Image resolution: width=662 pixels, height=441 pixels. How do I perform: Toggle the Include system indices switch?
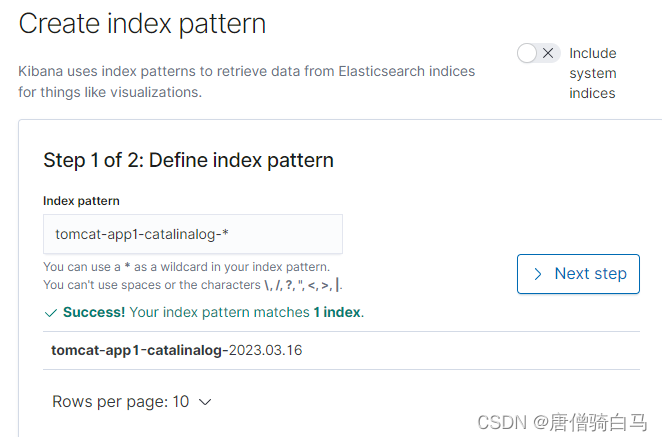tap(538, 54)
